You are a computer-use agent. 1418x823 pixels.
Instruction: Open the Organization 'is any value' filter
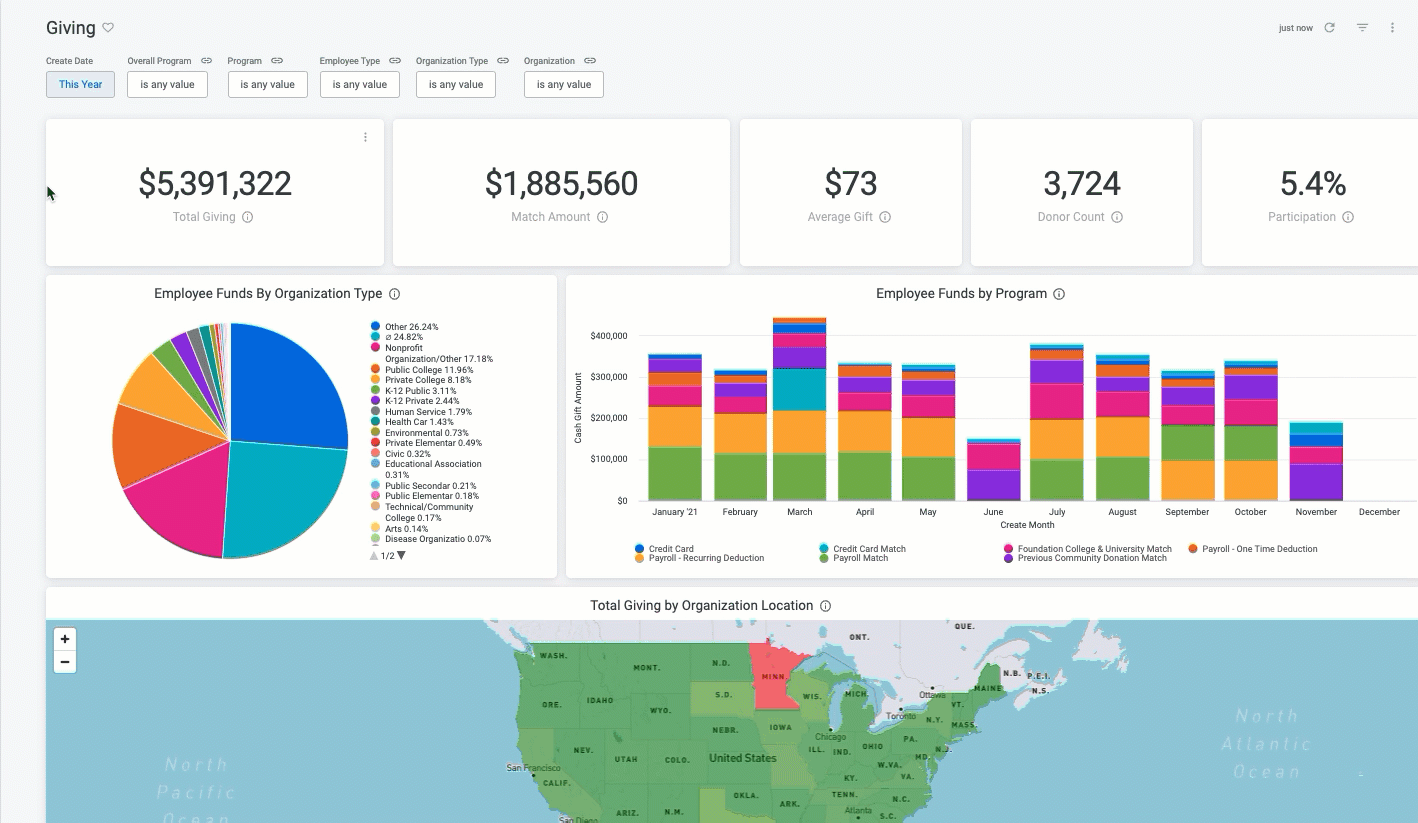click(564, 84)
